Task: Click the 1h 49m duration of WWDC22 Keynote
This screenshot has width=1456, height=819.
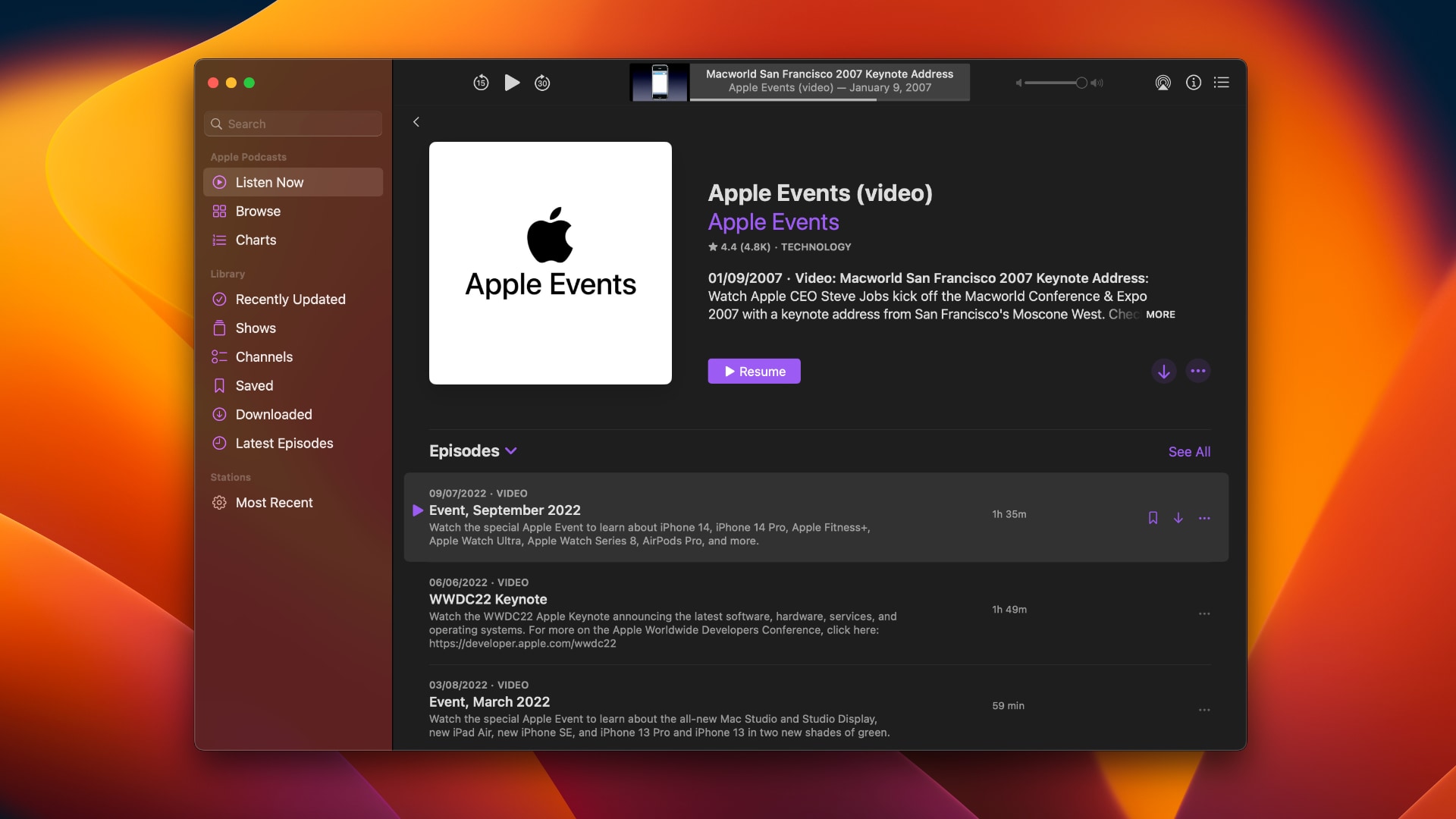Action: coord(1009,609)
